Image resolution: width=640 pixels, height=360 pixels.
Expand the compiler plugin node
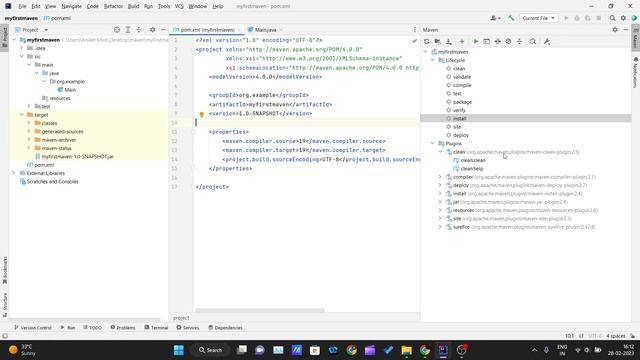440,177
